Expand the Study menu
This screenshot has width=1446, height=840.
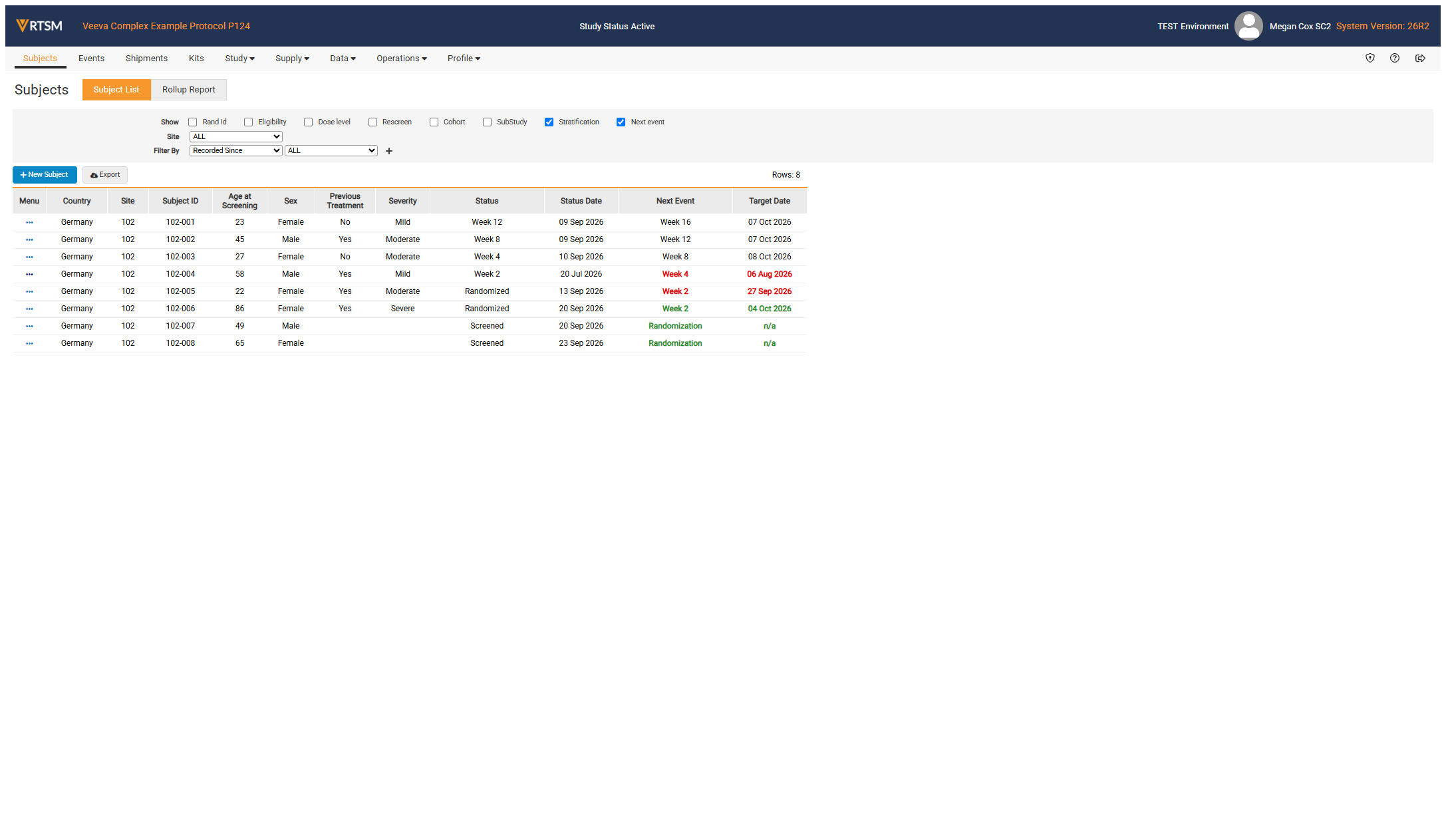(239, 59)
